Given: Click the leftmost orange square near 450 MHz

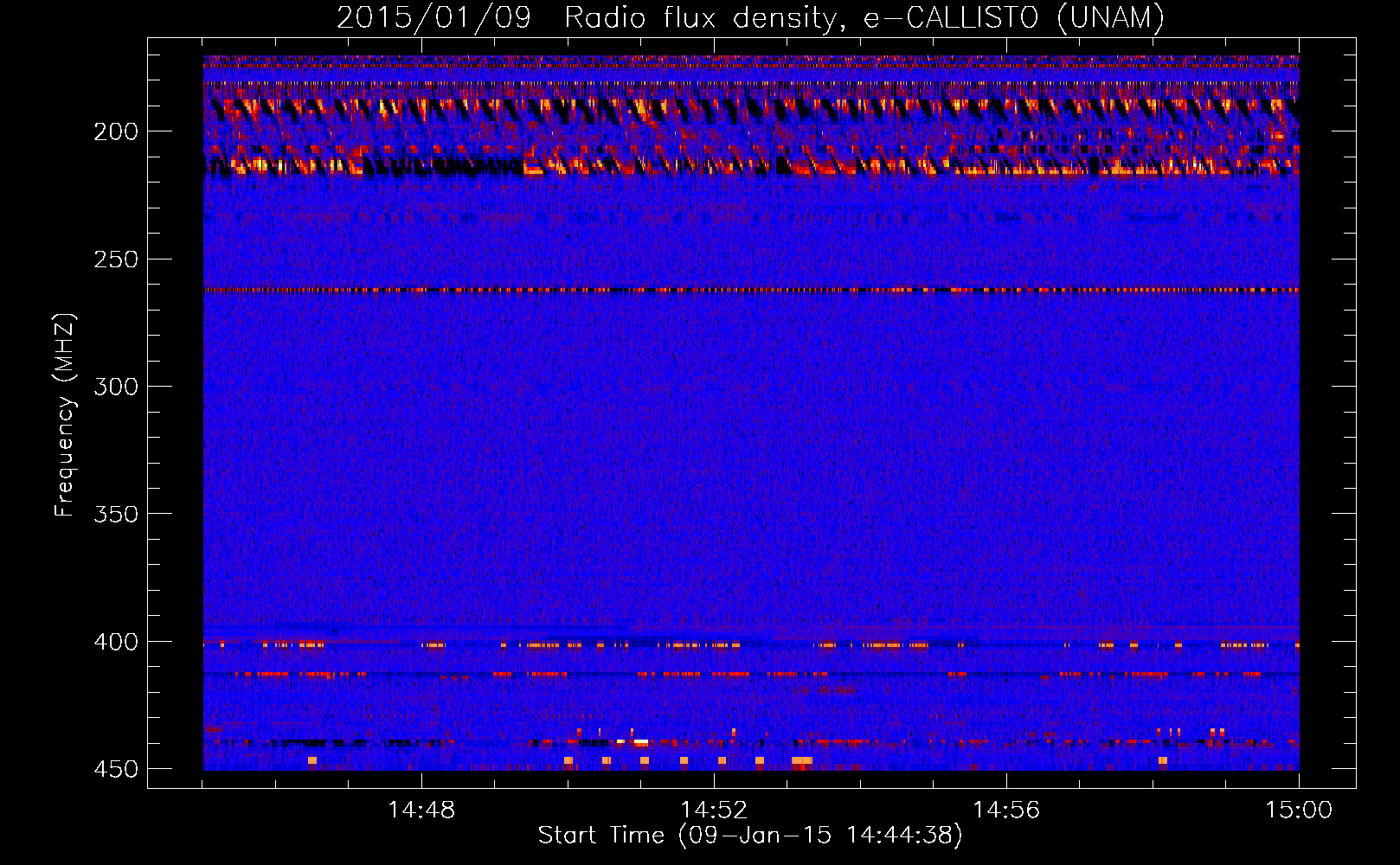Looking at the screenshot, I should [312, 760].
